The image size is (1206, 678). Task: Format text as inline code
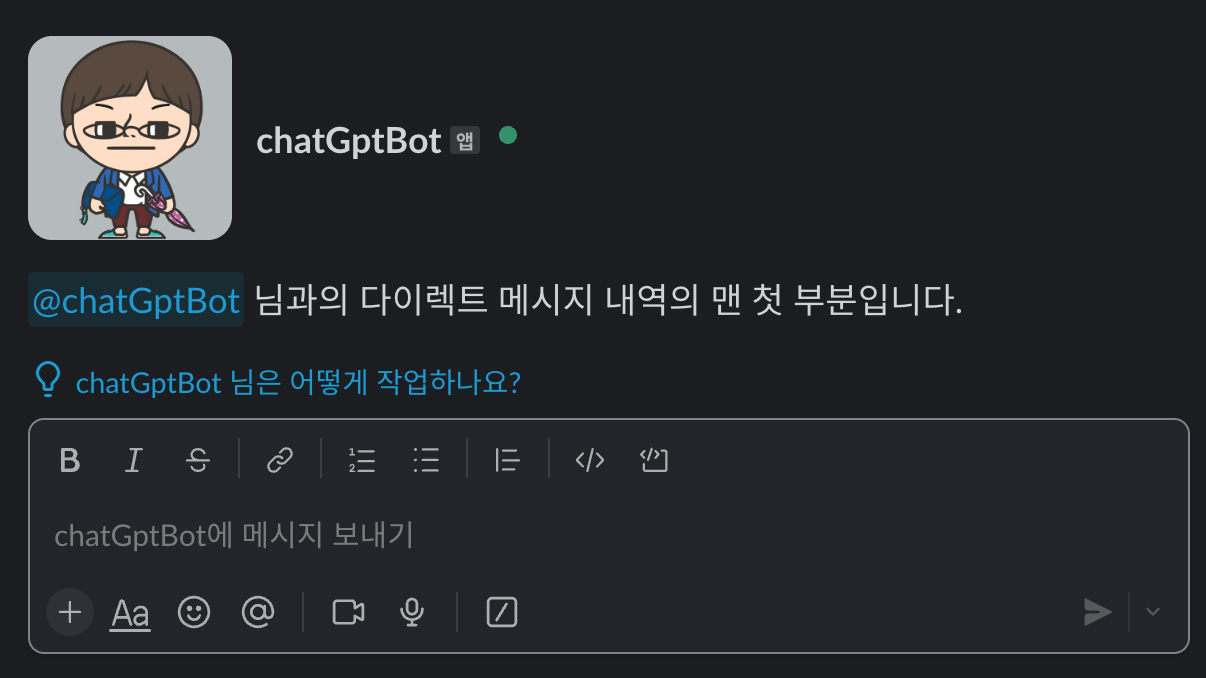tap(590, 460)
